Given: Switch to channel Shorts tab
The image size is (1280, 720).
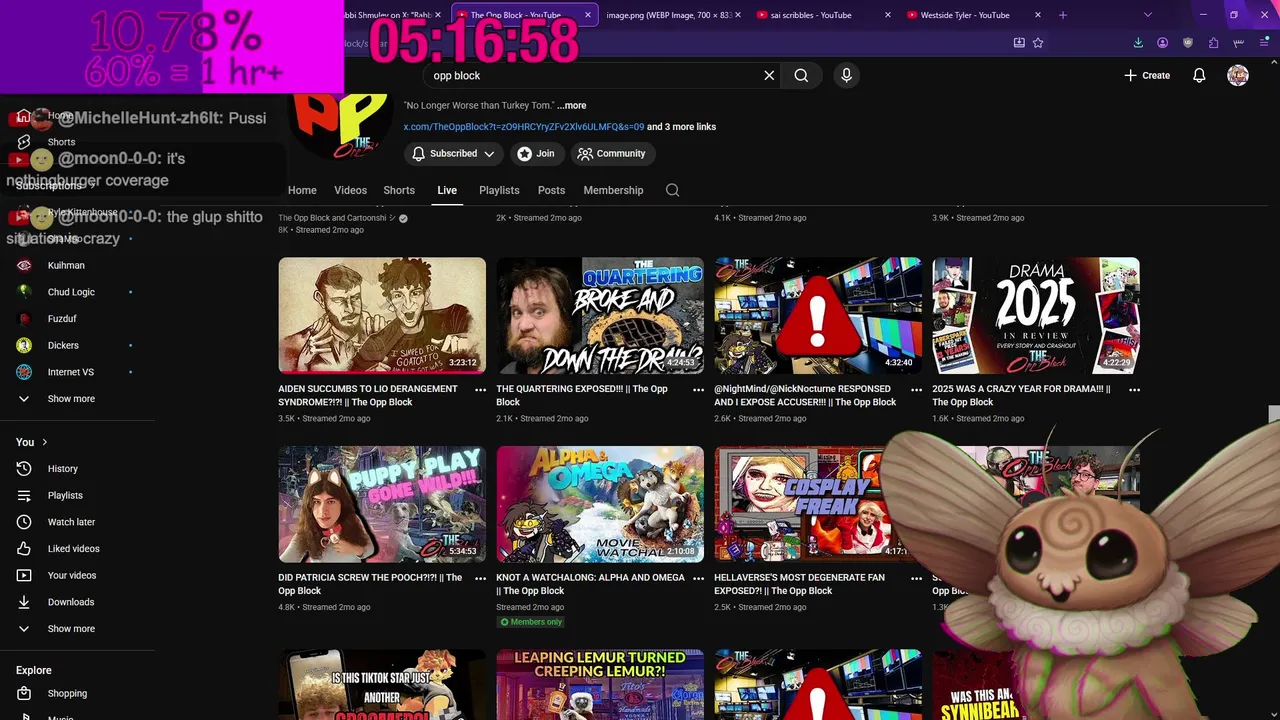Looking at the screenshot, I should coord(399,190).
